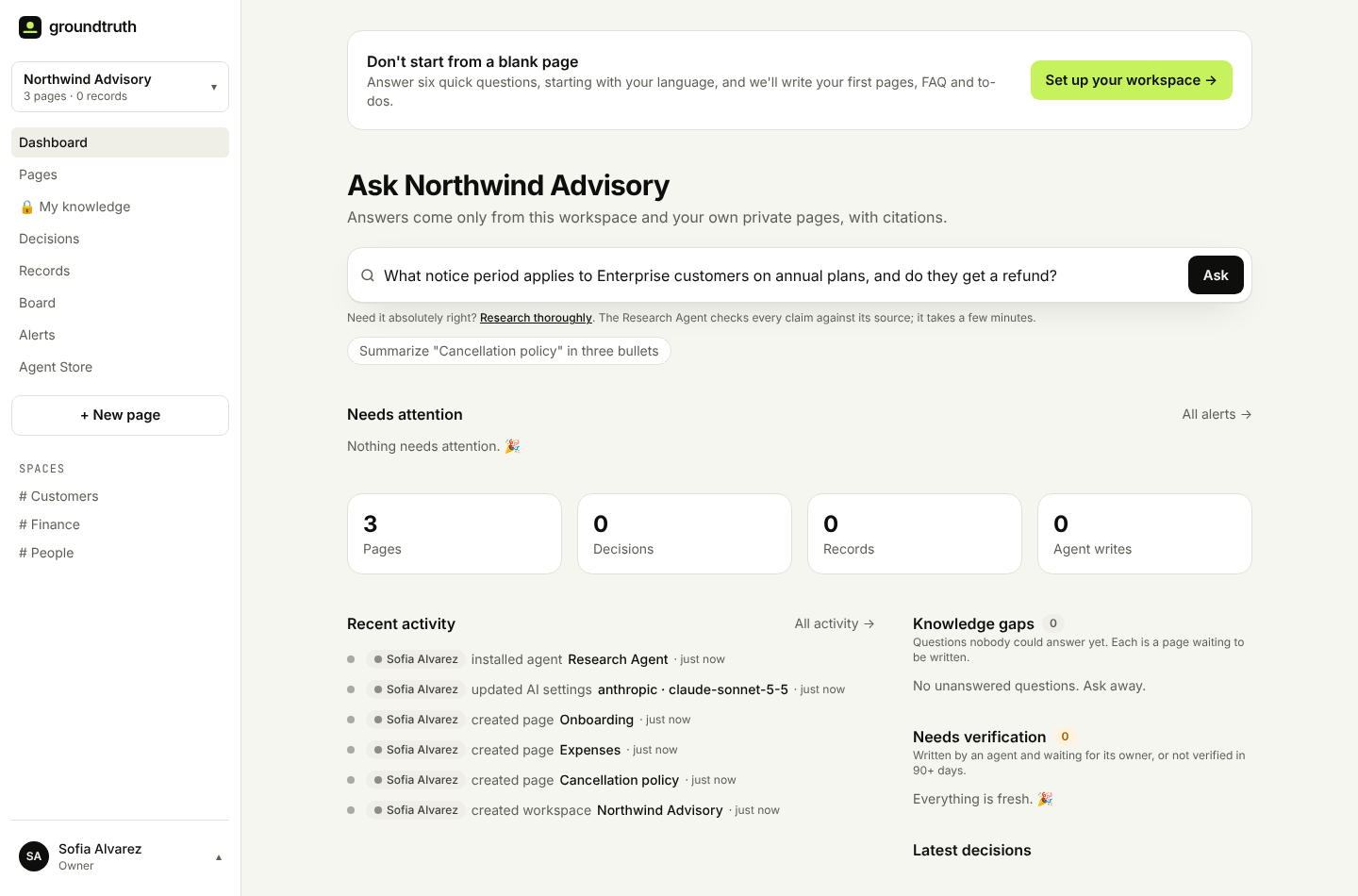Select the Summarize "Cancellation policy" suggestion chip

(x=509, y=351)
